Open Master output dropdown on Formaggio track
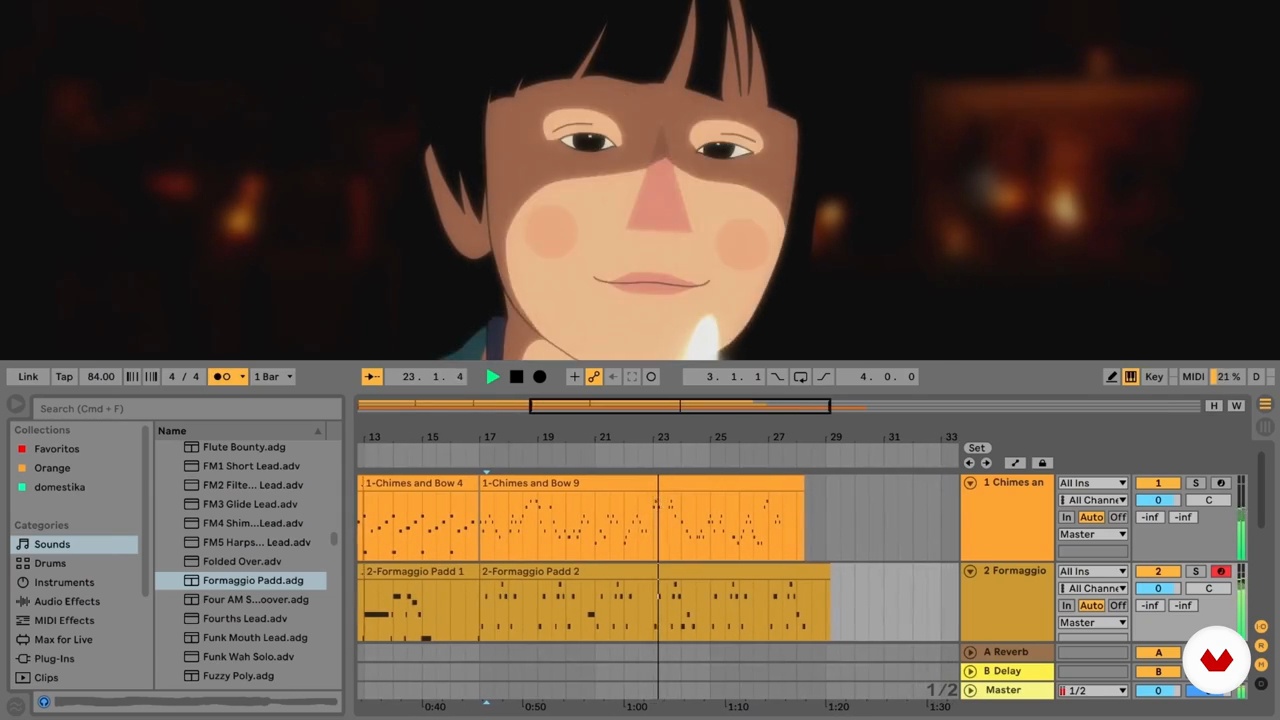1280x720 pixels. tap(1093, 622)
